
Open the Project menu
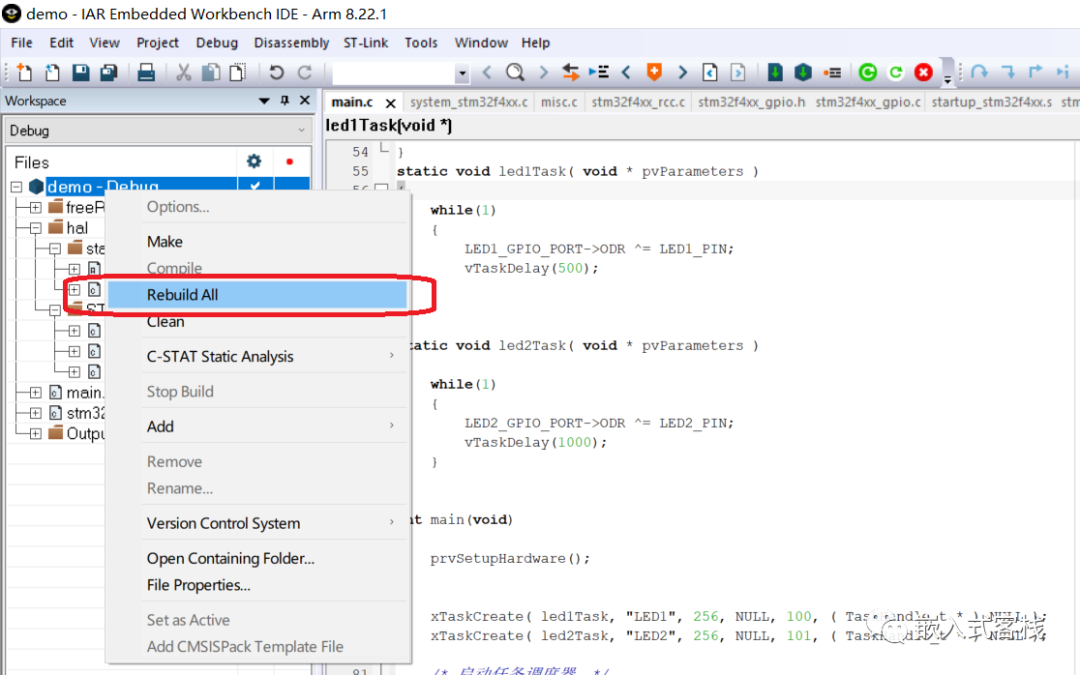click(157, 43)
